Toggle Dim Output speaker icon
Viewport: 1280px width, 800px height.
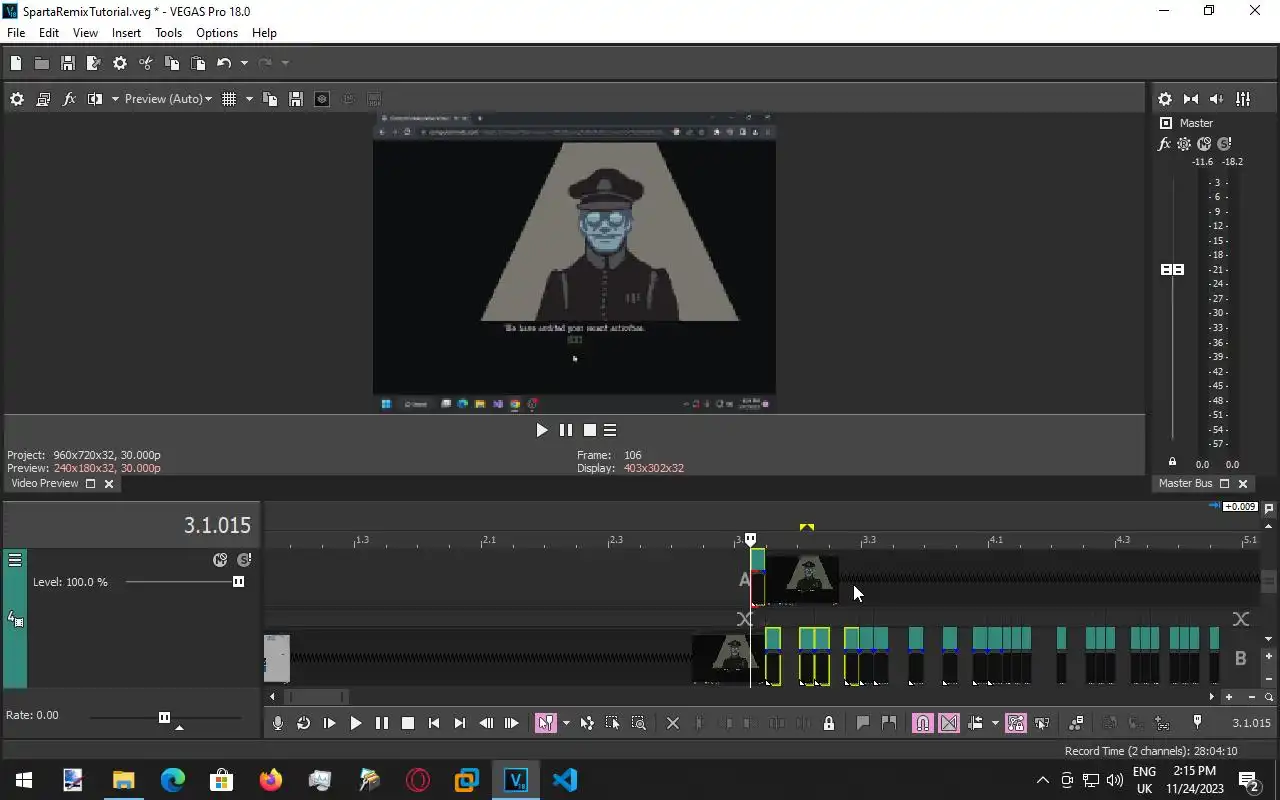(x=1217, y=99)
